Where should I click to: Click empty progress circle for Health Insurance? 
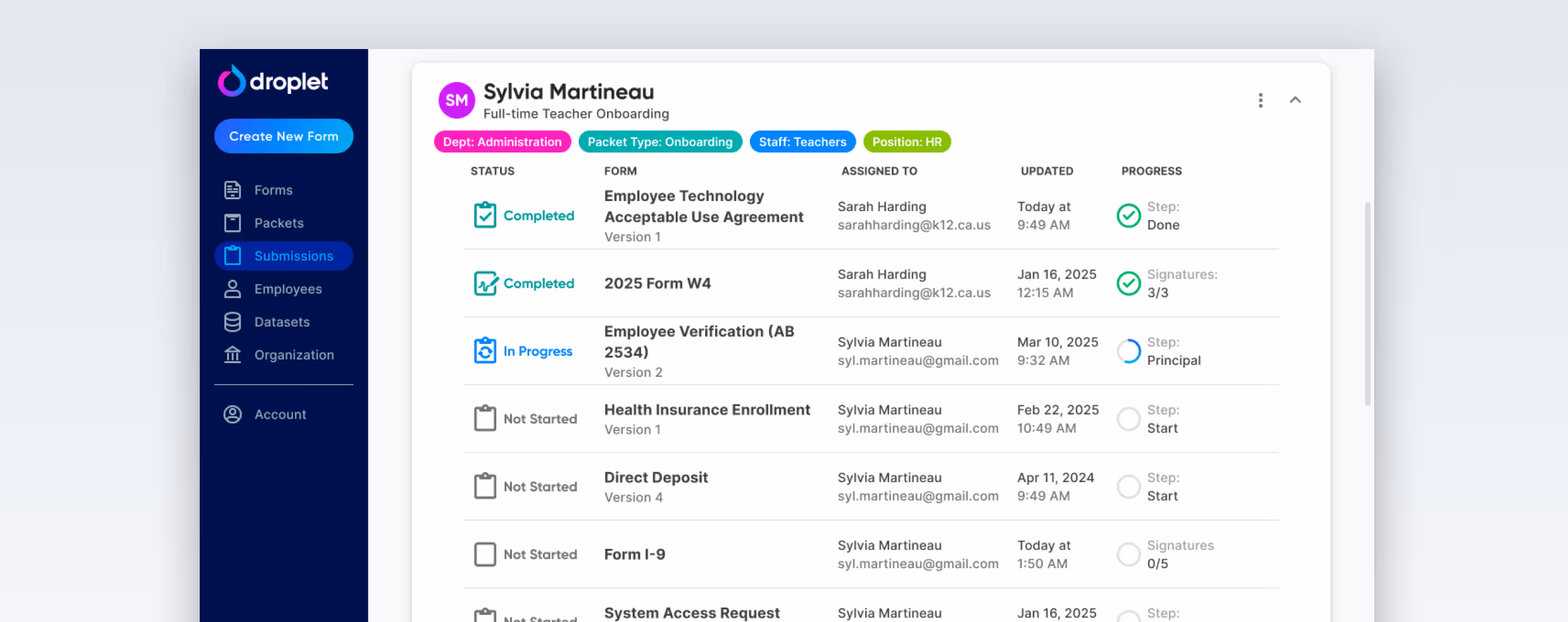pos(1128,419)
